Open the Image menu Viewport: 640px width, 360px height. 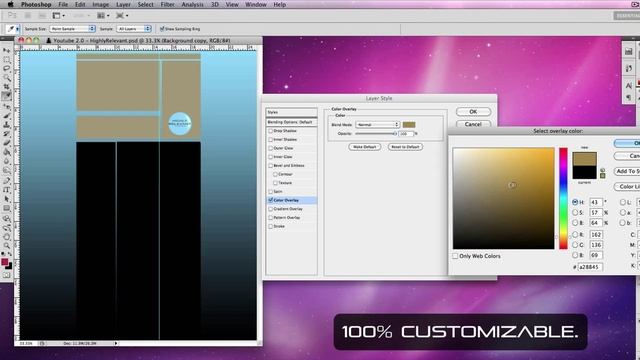pyautogui.click(x=100, y=4)
